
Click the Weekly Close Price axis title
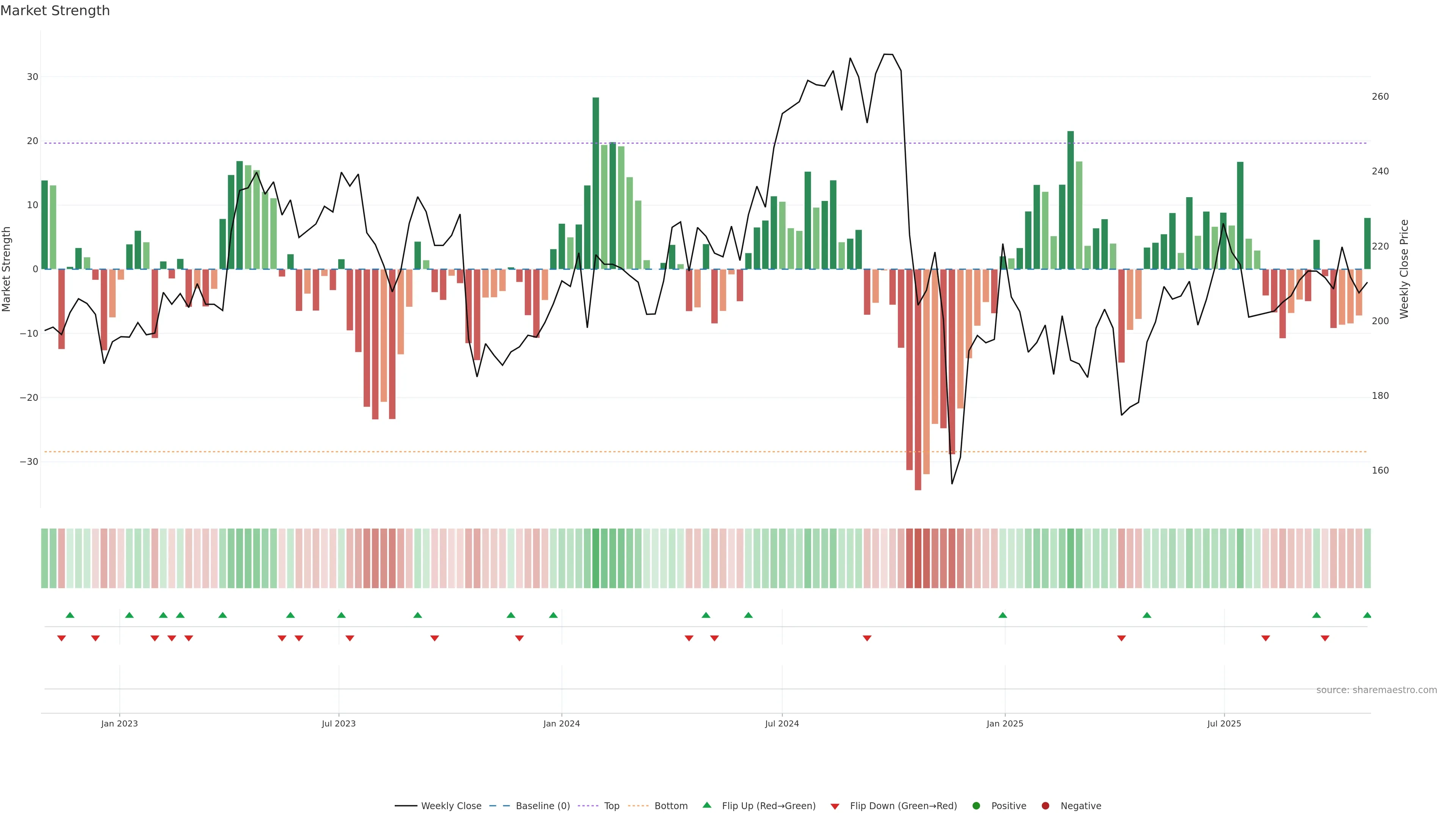(1404, 269)
